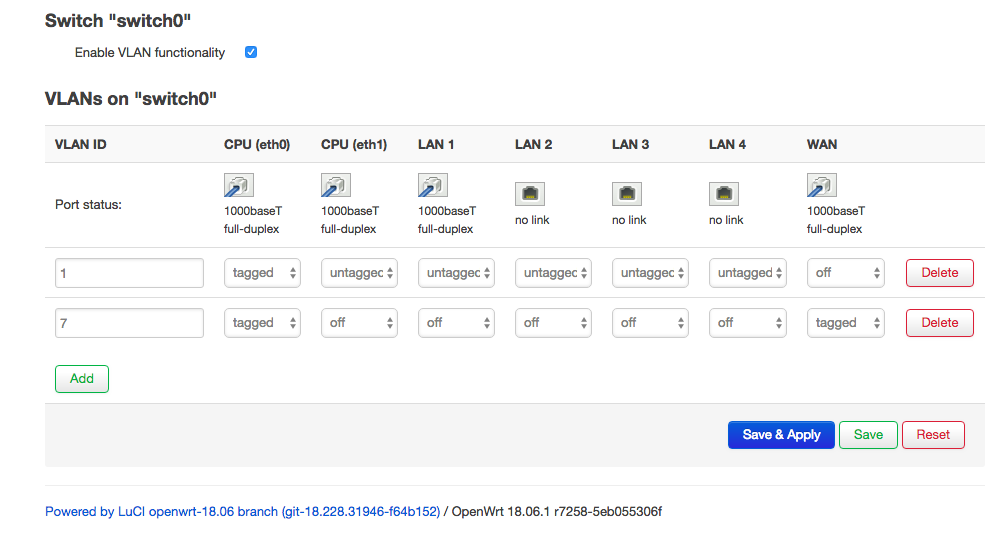Open VLAN 7 CPU (eth1) tagging dropdown
Viewport: 1008px width, 539px height.
[359, 323]
